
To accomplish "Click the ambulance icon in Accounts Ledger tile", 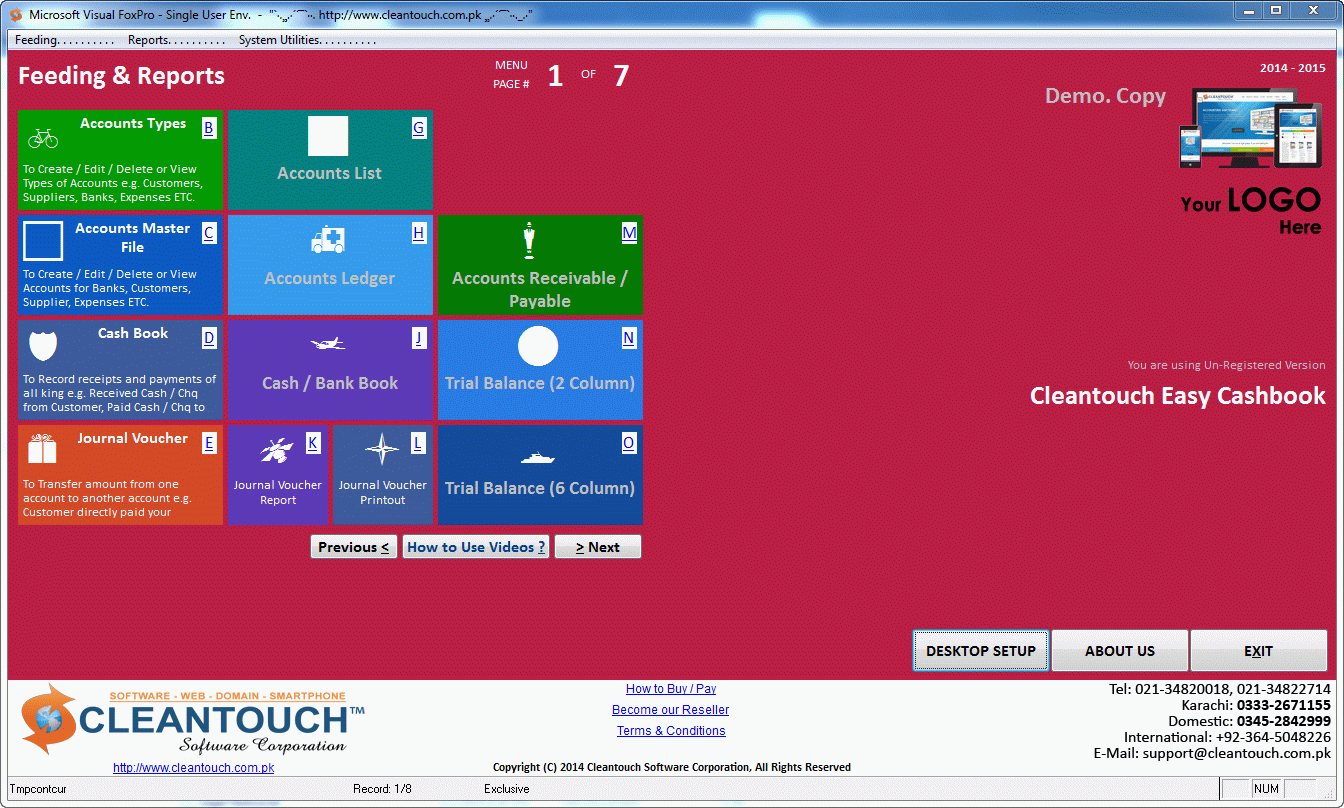I will click(328, 240).
